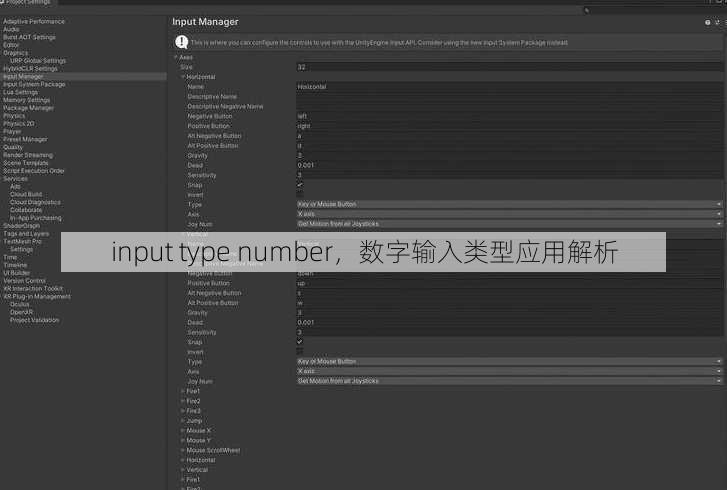Open Memory Settings
Screen dimensions: 727x490
pos(26,100)
